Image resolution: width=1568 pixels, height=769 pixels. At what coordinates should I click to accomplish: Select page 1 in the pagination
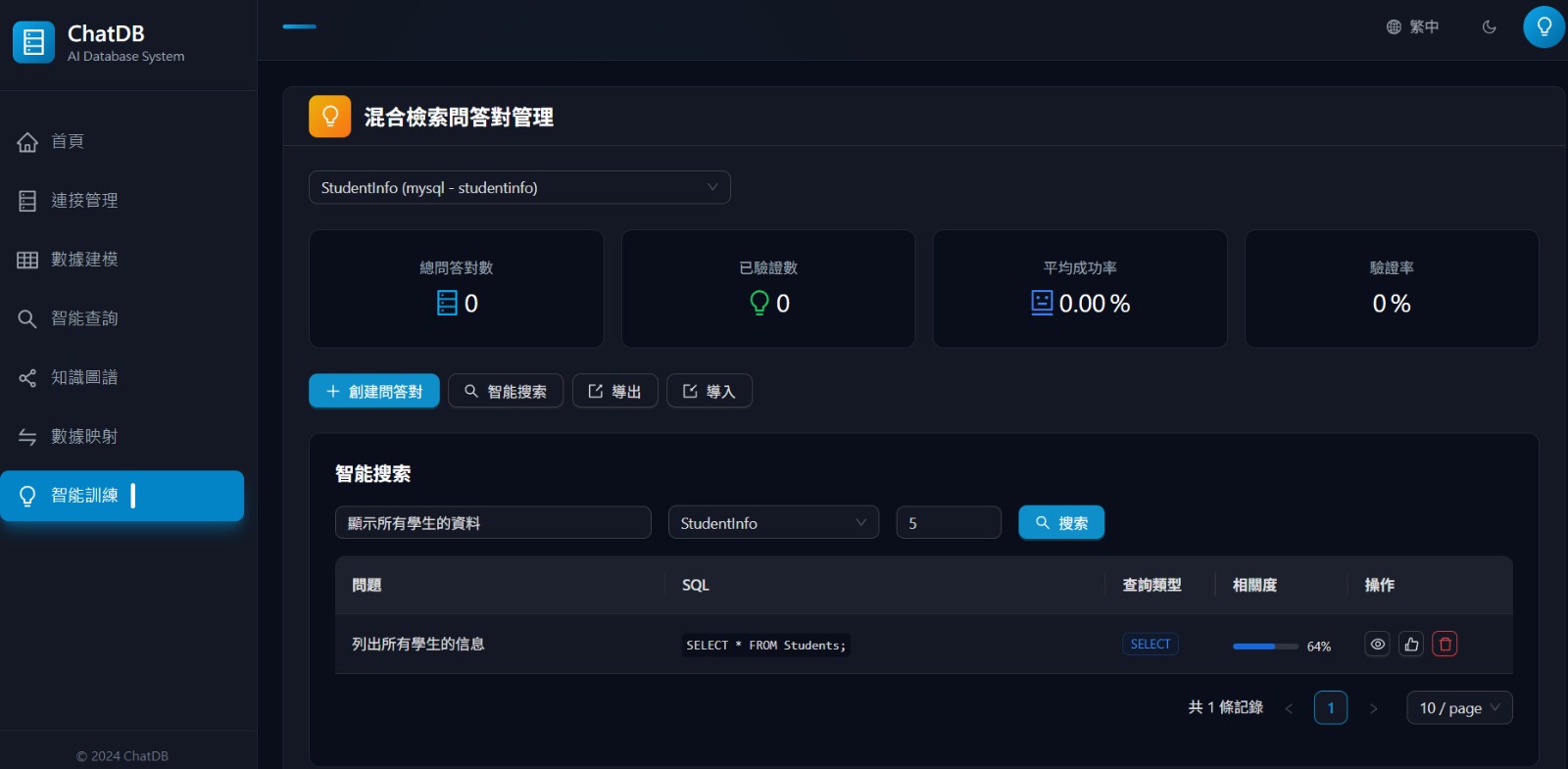point(1331,707)
